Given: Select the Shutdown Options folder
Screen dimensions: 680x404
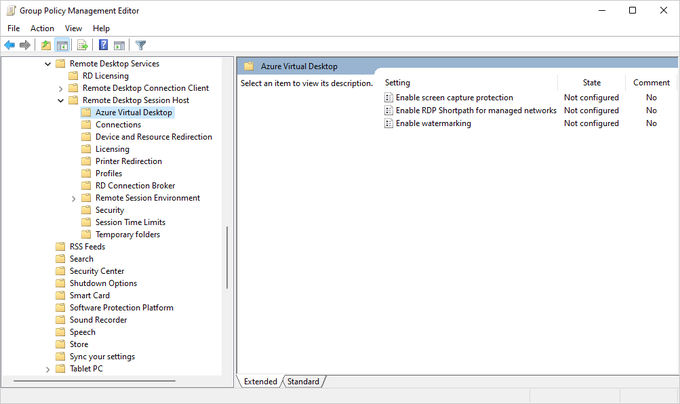Looking at the screenshot, I should (x=103, y=283).
